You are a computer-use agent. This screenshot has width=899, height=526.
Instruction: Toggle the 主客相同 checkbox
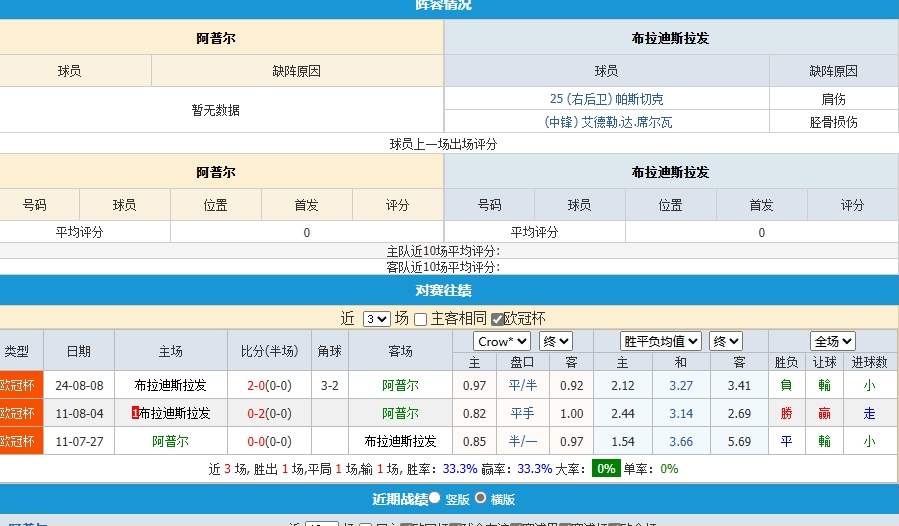tap(421, 319)
